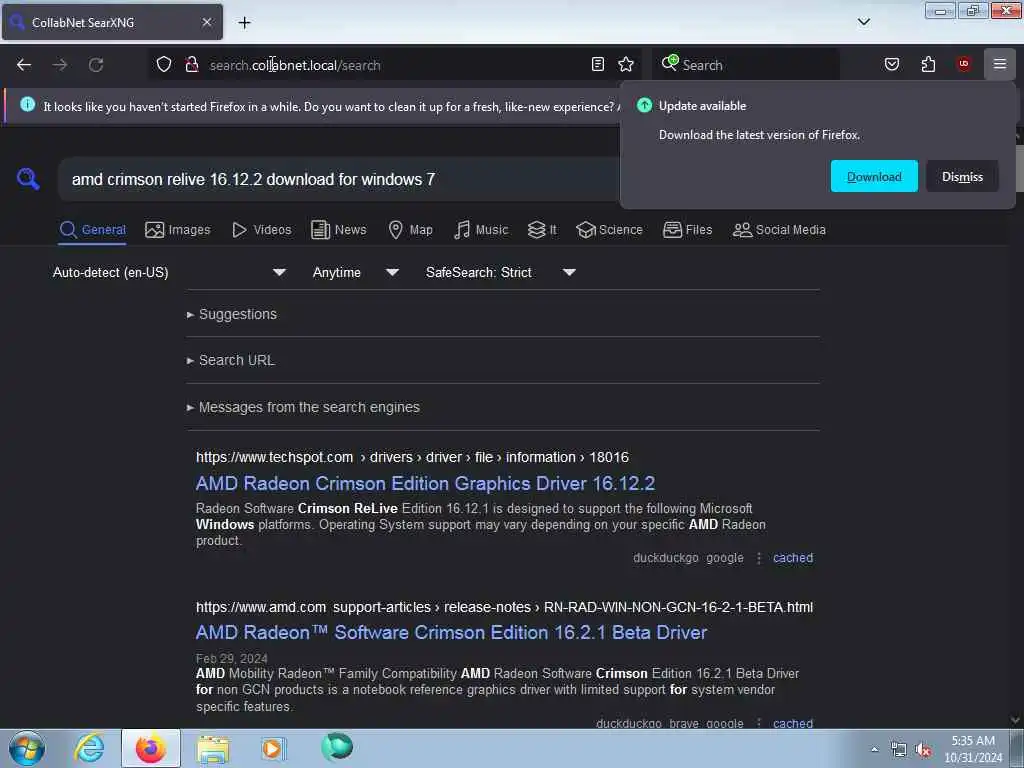The height and width of the screenshot is (768, 1024).
Task: Open the Extensions puzzle icon
Action: tap(928, 64)
